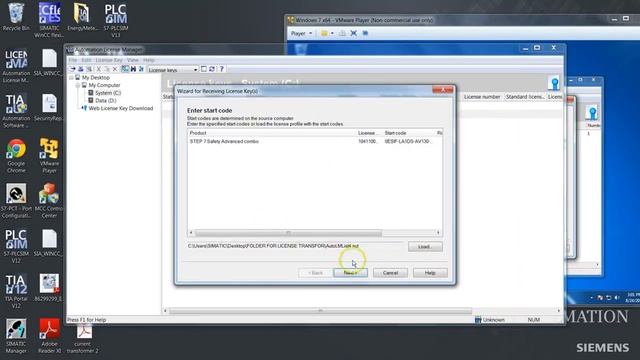
Task: Launch Adobe Reader XI from desktop
Action: click(x=49, y=336)
